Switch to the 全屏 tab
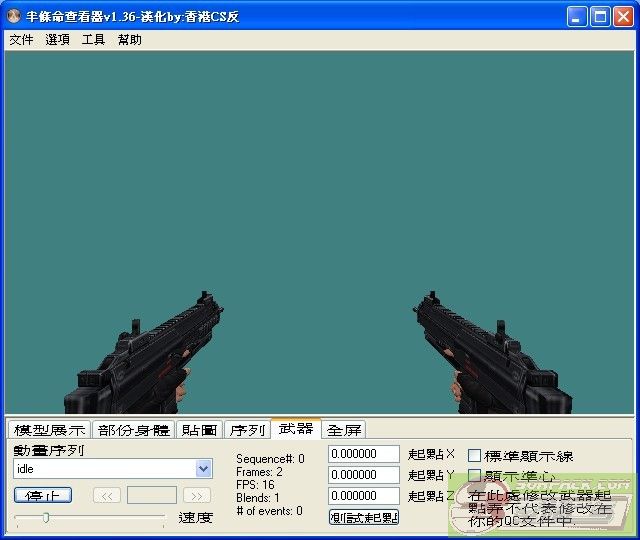The image size is (640, 540). (344, 430)
